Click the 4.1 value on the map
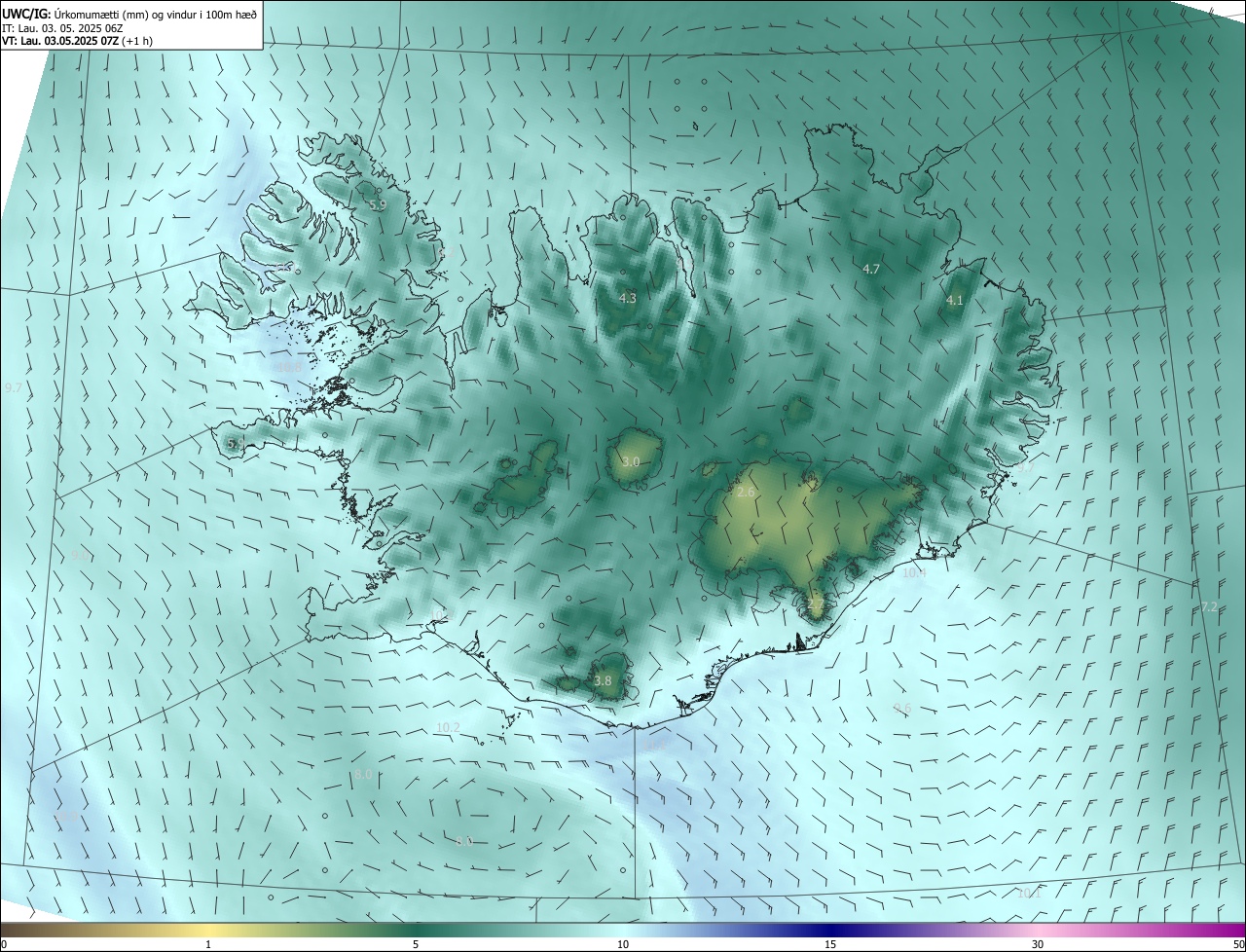The height and width of the screenshot is (952, 1246). (x=954, y=301)
